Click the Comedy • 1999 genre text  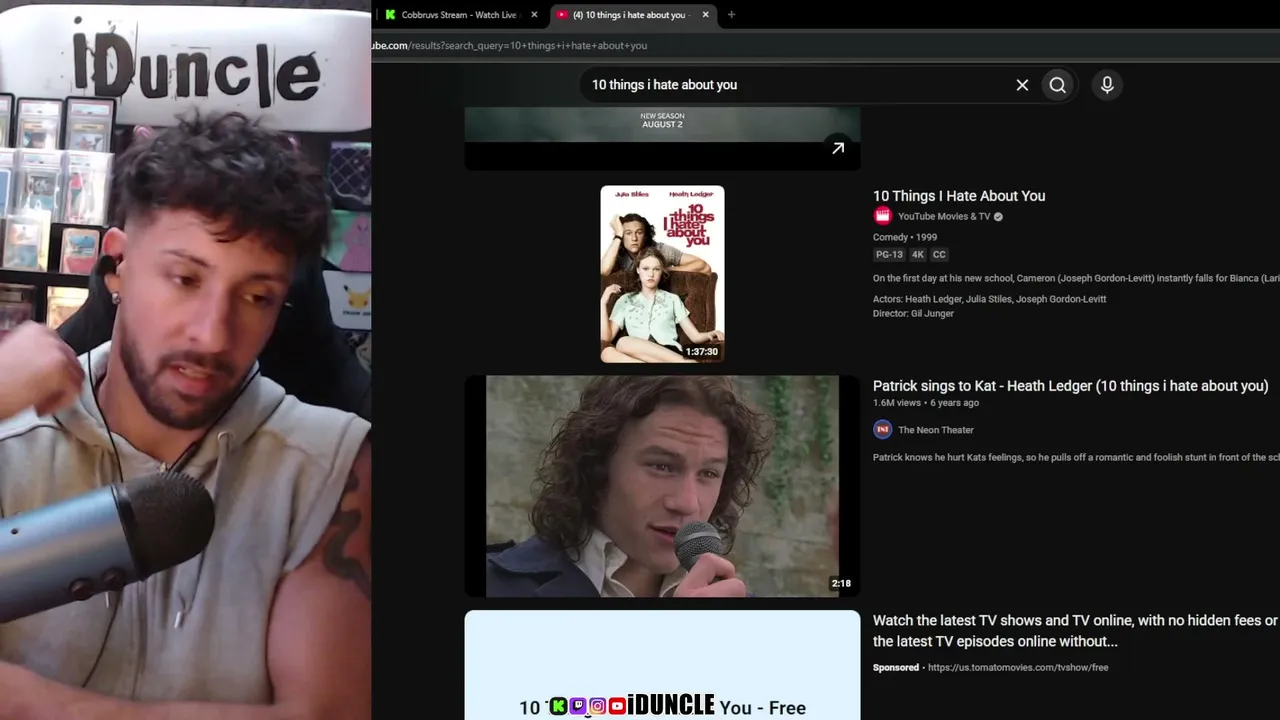(x=905, y=237)
